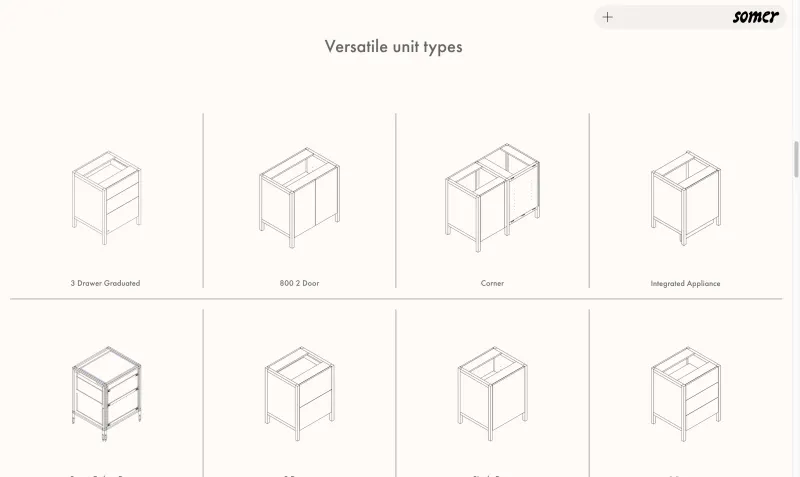This screenshot has width=800, height=477.
Task: Click the grey pill navigation bar
Action: coord(690,17)
